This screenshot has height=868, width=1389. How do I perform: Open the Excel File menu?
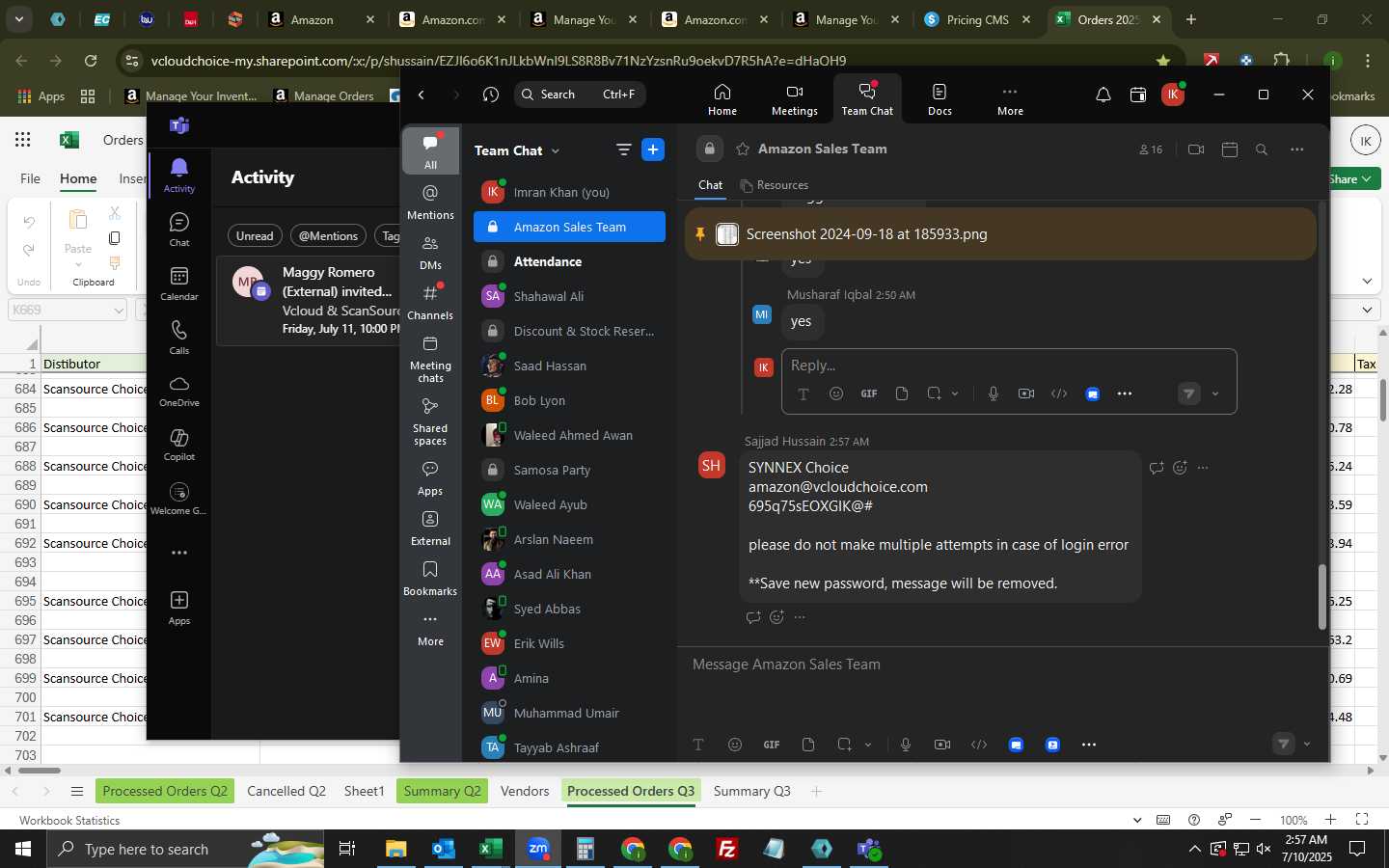[x=31, y=178]
